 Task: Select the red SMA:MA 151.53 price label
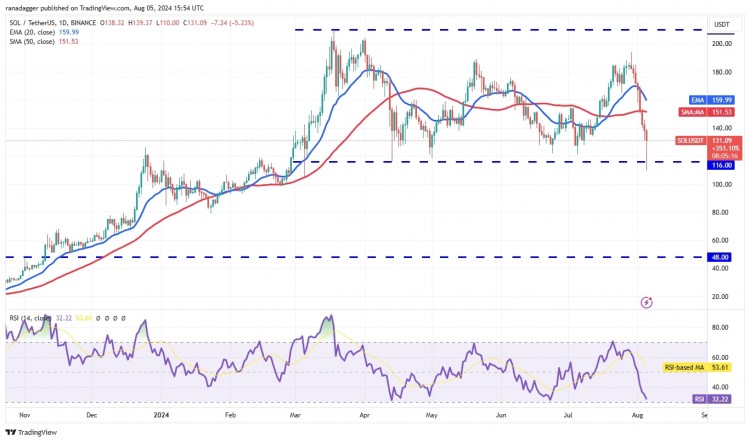pos(706,112)
